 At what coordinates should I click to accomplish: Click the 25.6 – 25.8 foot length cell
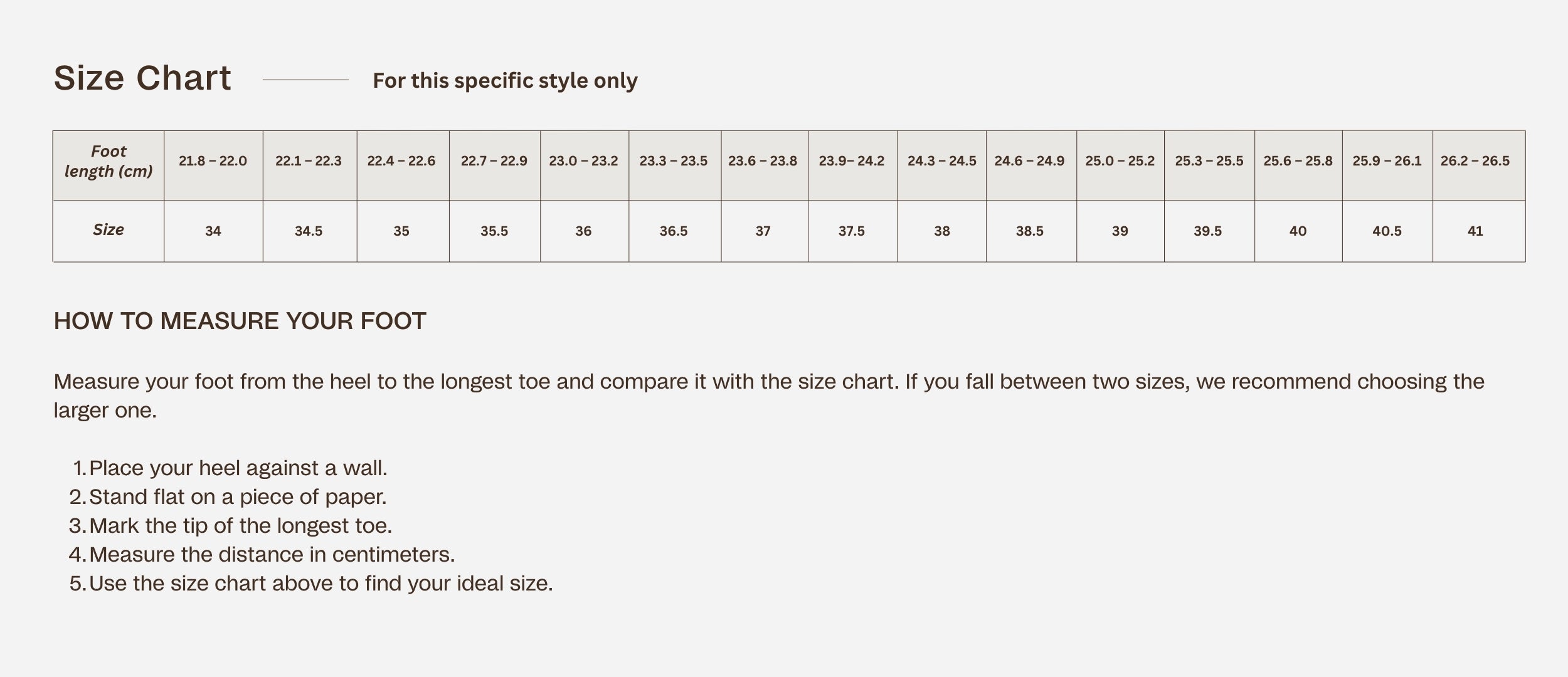coord(1298,161)
